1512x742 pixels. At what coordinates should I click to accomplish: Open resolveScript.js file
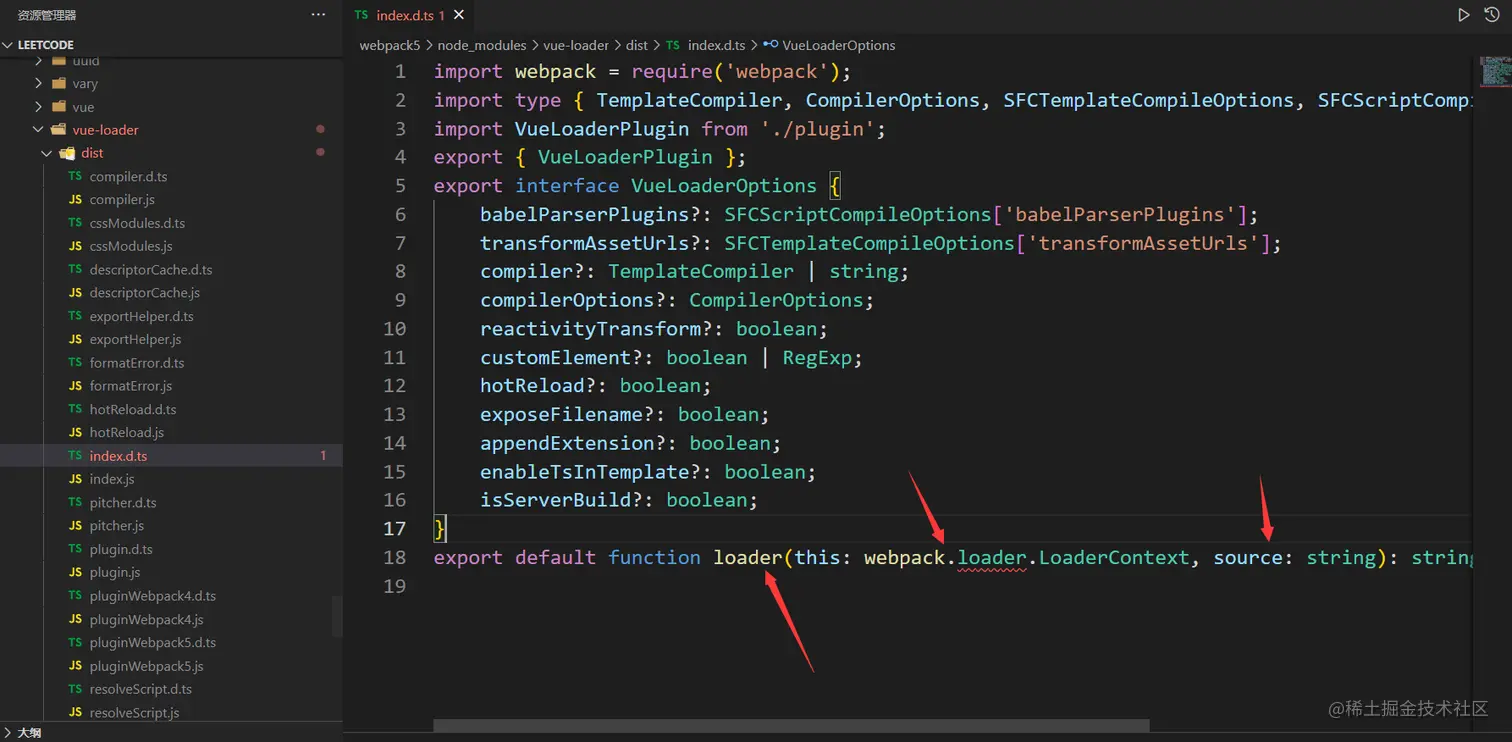click(x=134, y=712)
